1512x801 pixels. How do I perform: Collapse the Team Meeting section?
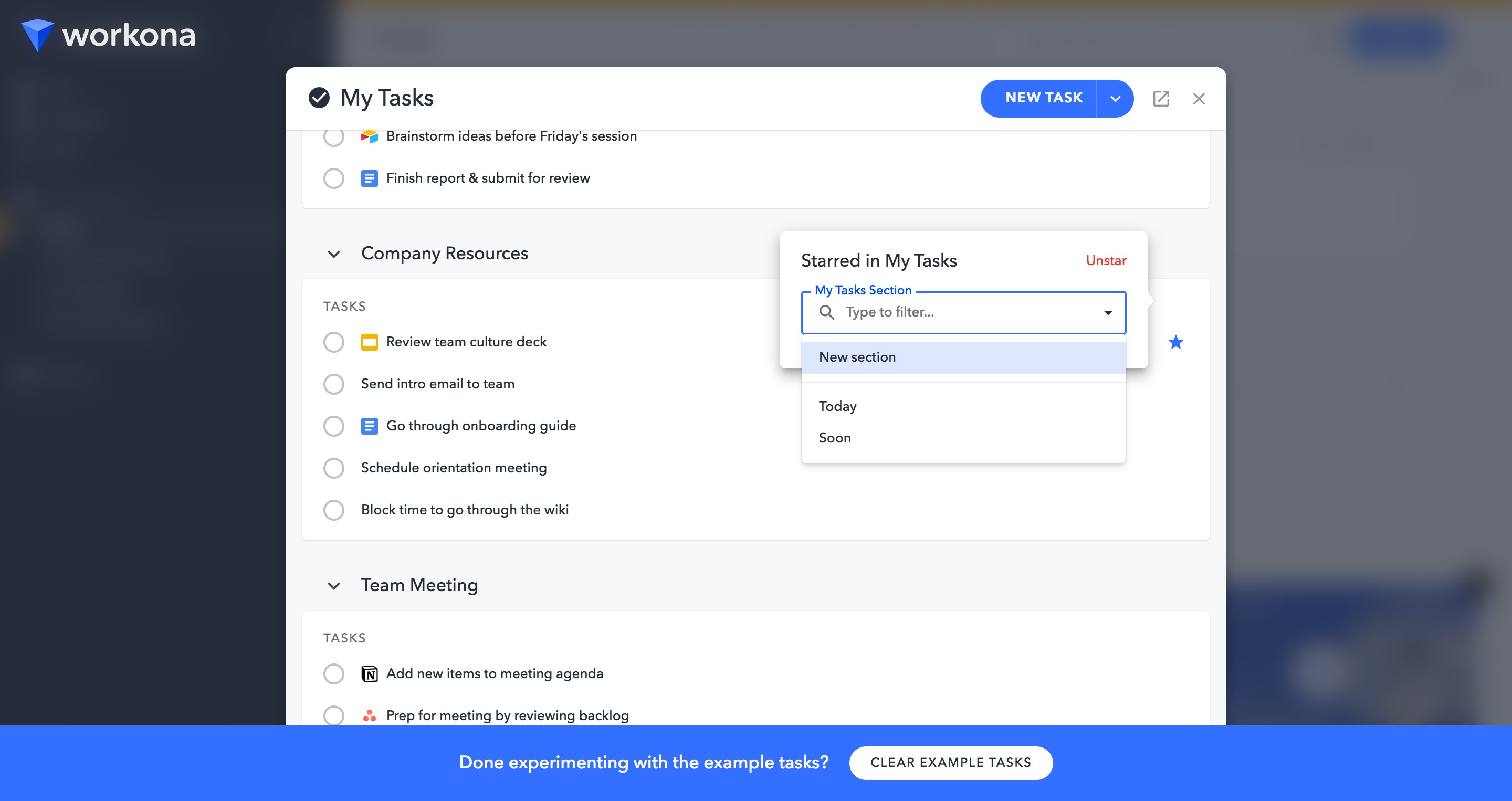click(333, 586)
